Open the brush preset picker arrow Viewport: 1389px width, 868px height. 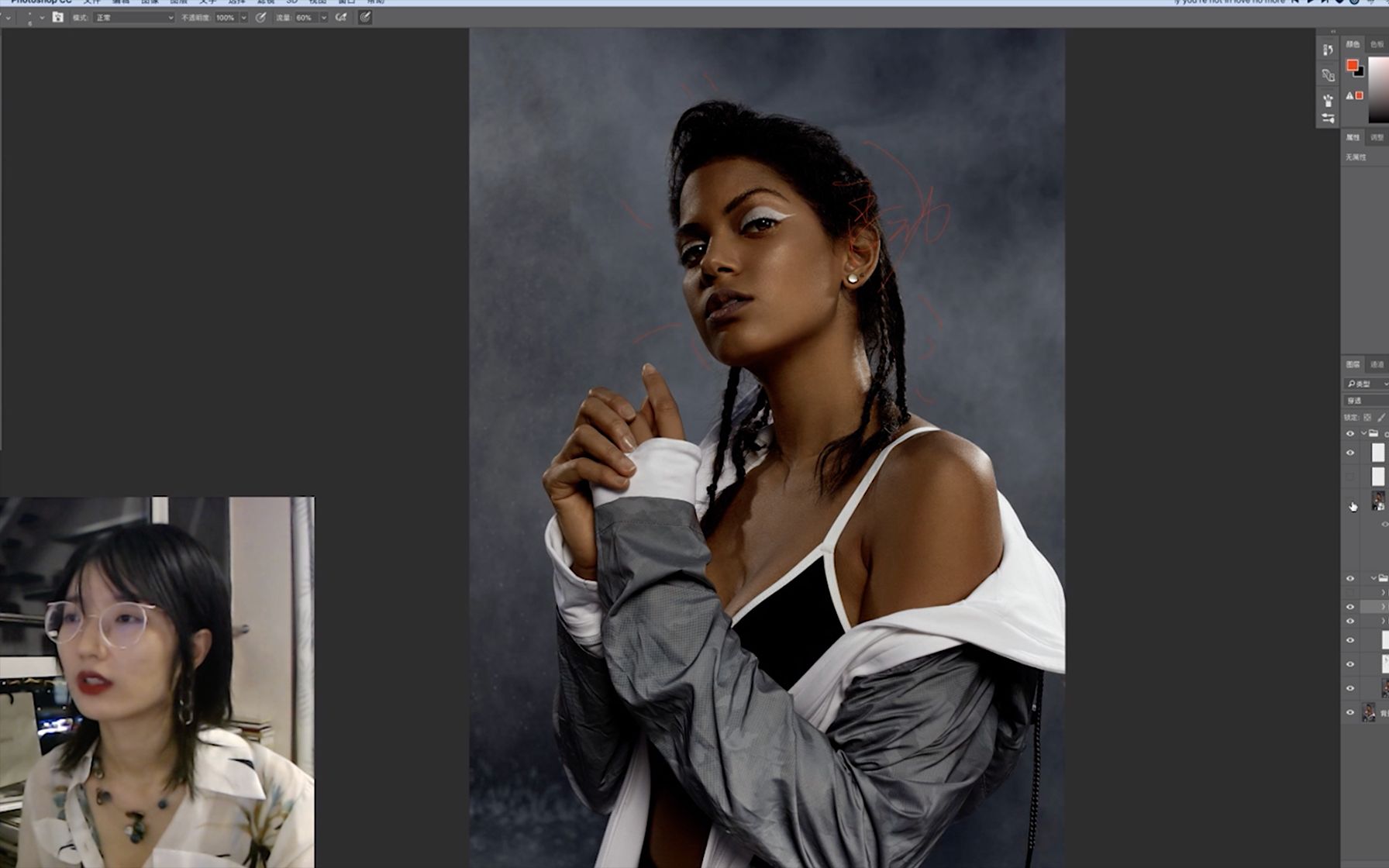[42, 17]
